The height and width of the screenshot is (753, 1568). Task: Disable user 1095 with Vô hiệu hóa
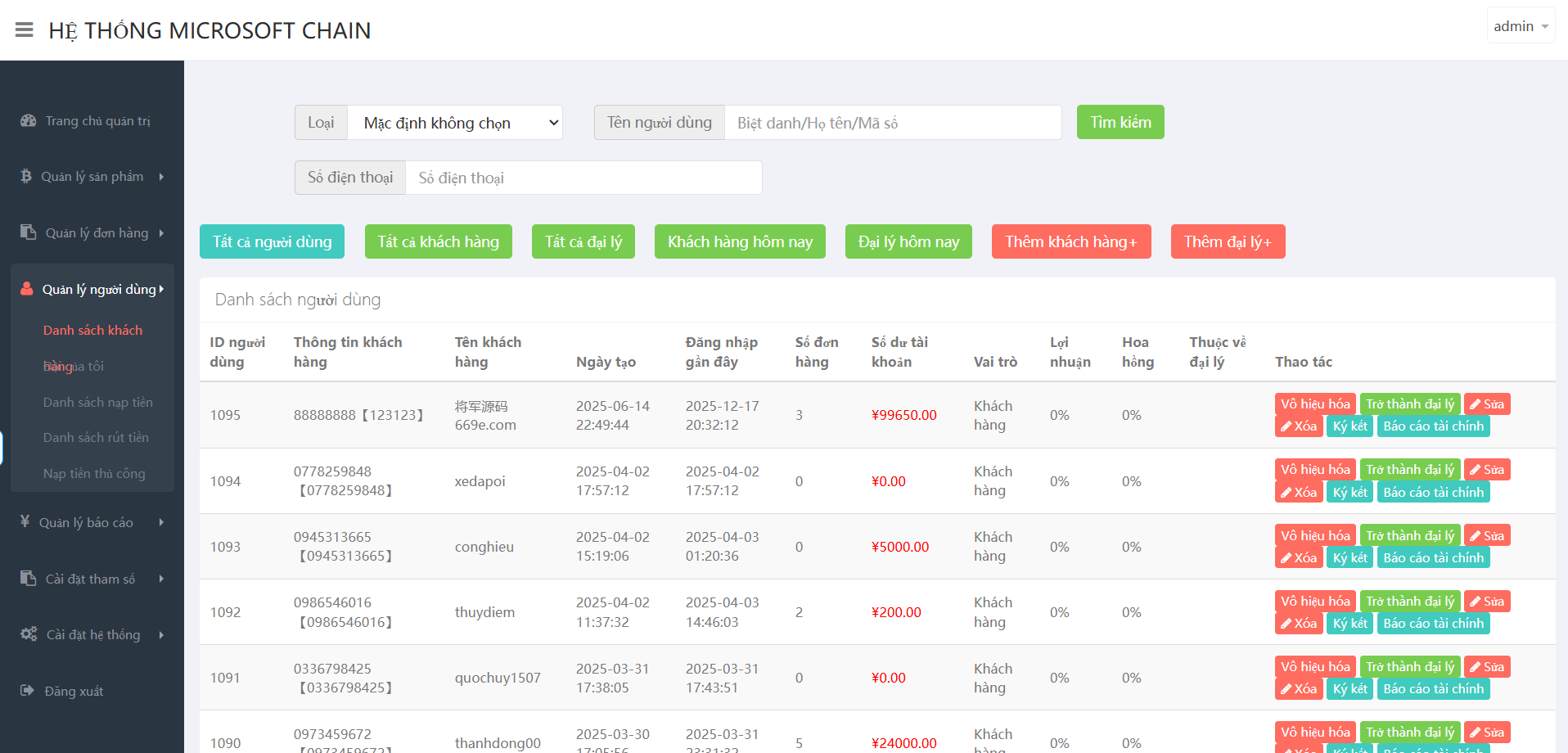[x=1314, y=404]
